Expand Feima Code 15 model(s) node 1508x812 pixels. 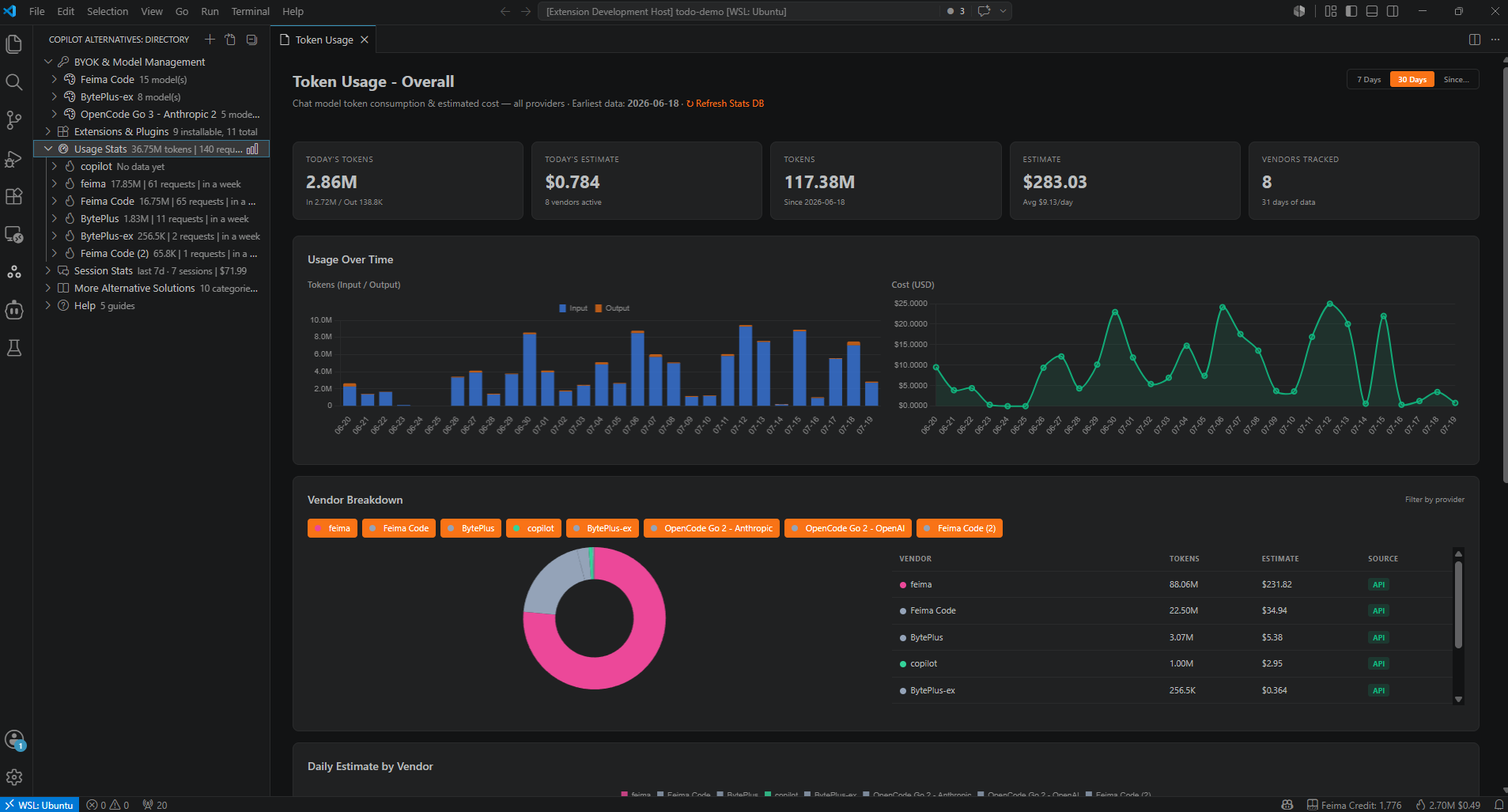[55, 79]
